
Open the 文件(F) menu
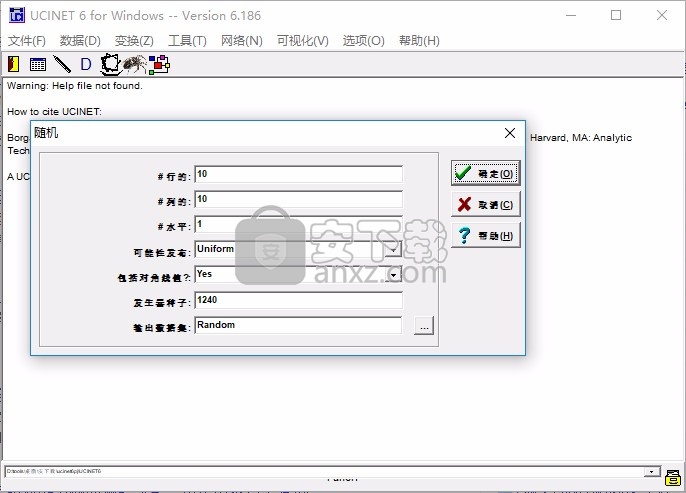[26, 41]
